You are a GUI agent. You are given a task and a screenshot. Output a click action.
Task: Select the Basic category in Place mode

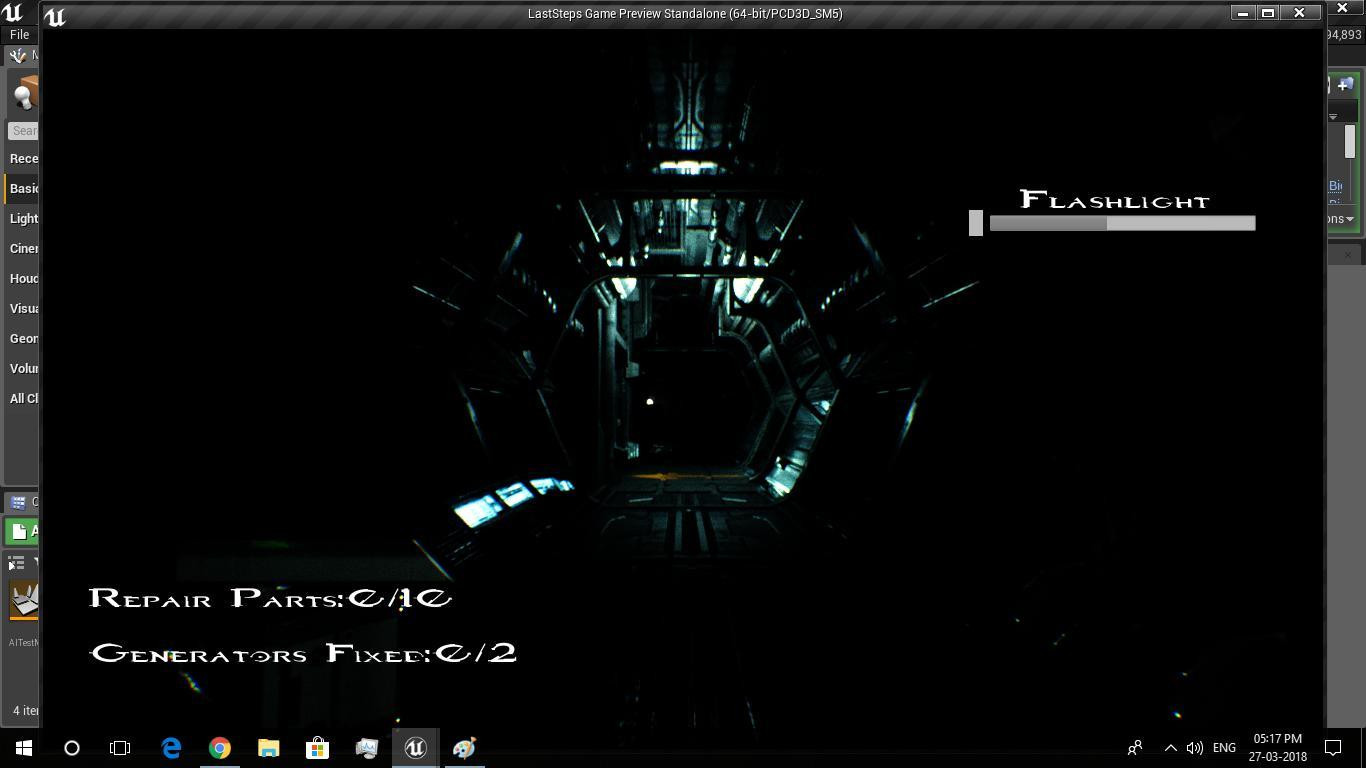23,188
